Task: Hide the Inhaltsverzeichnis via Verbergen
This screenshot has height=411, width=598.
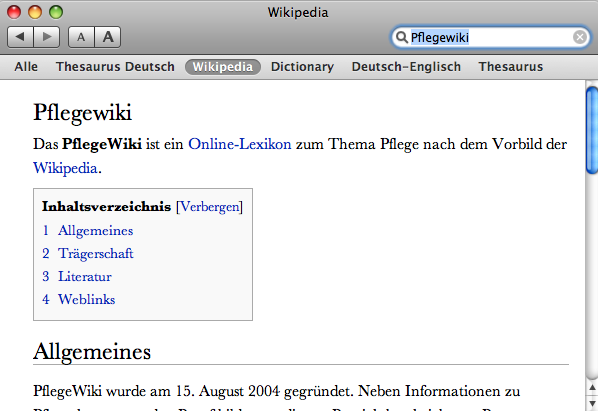Action: [x=209, y=207]
